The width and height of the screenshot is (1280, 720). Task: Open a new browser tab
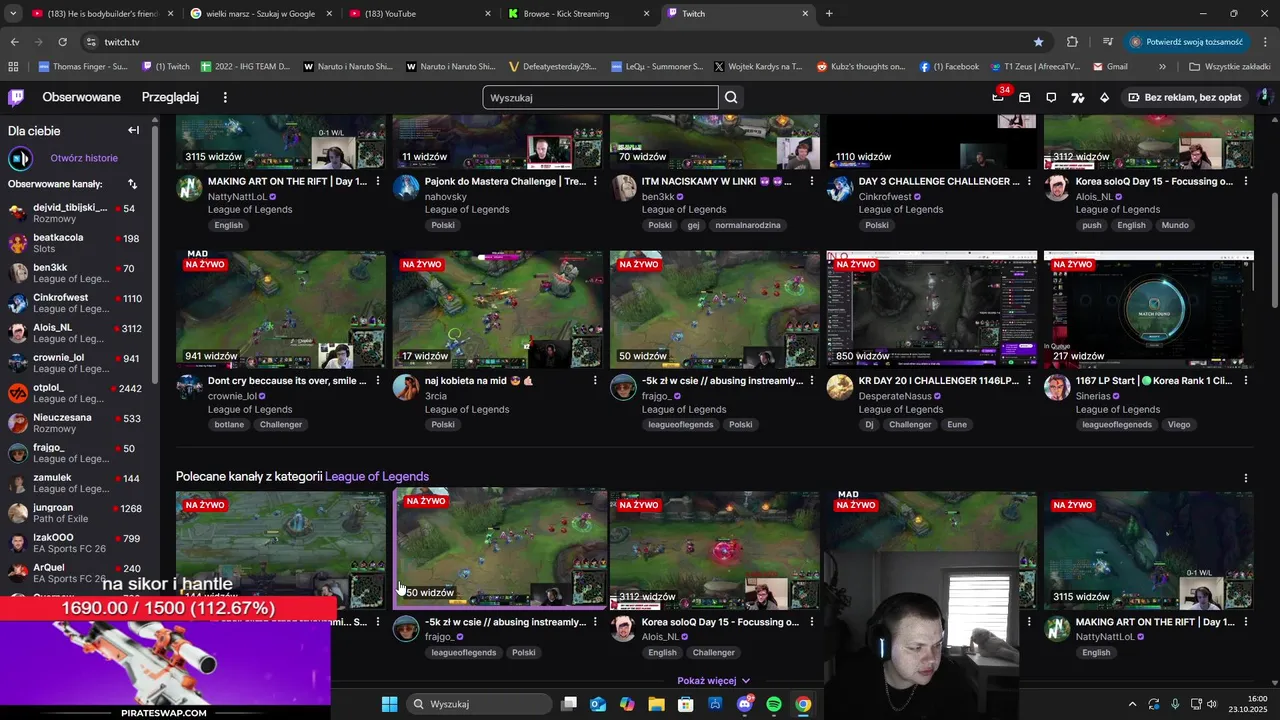[x=829, y=14]
